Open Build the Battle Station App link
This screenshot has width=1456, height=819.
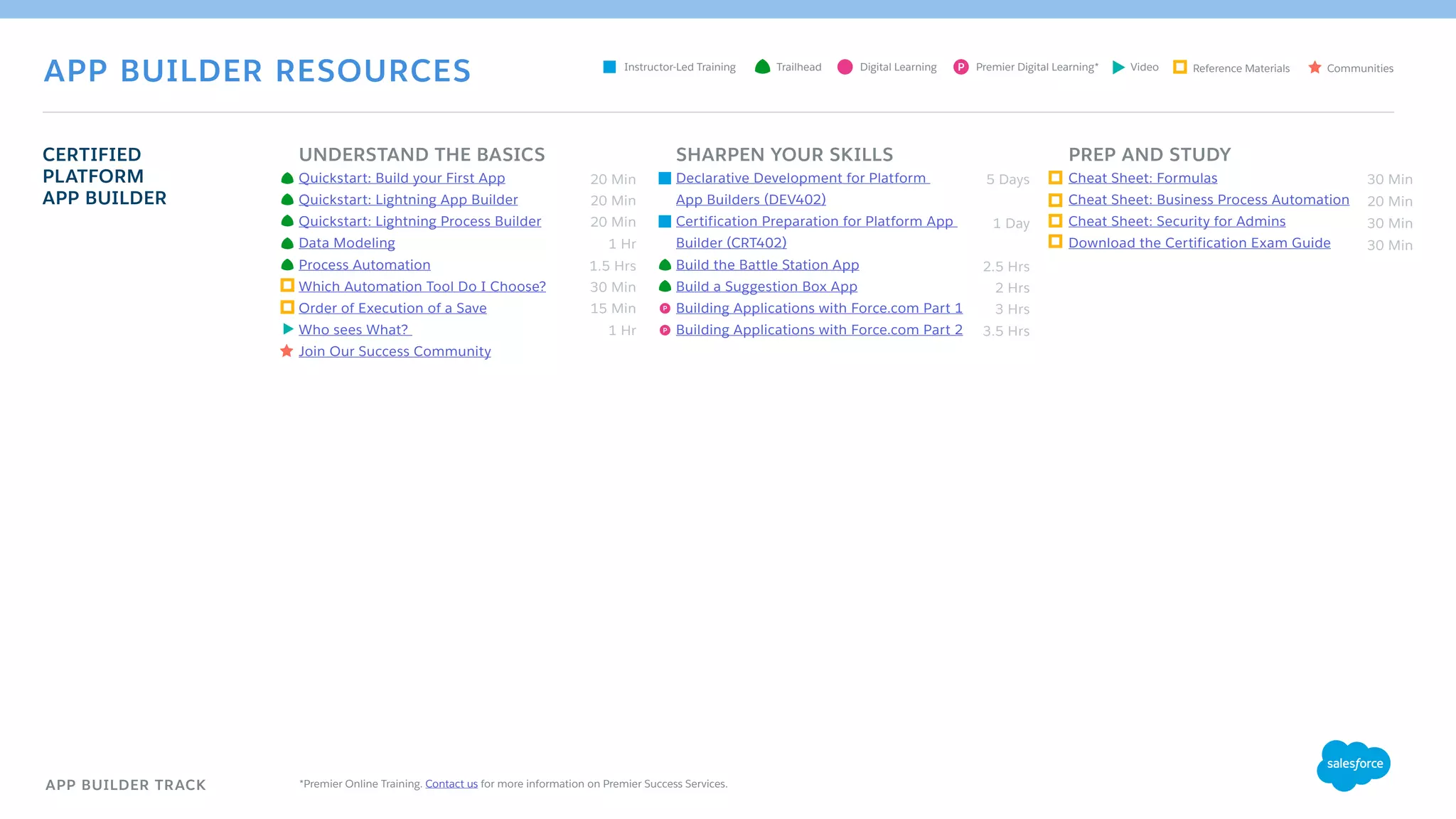(x=767, y=265)
